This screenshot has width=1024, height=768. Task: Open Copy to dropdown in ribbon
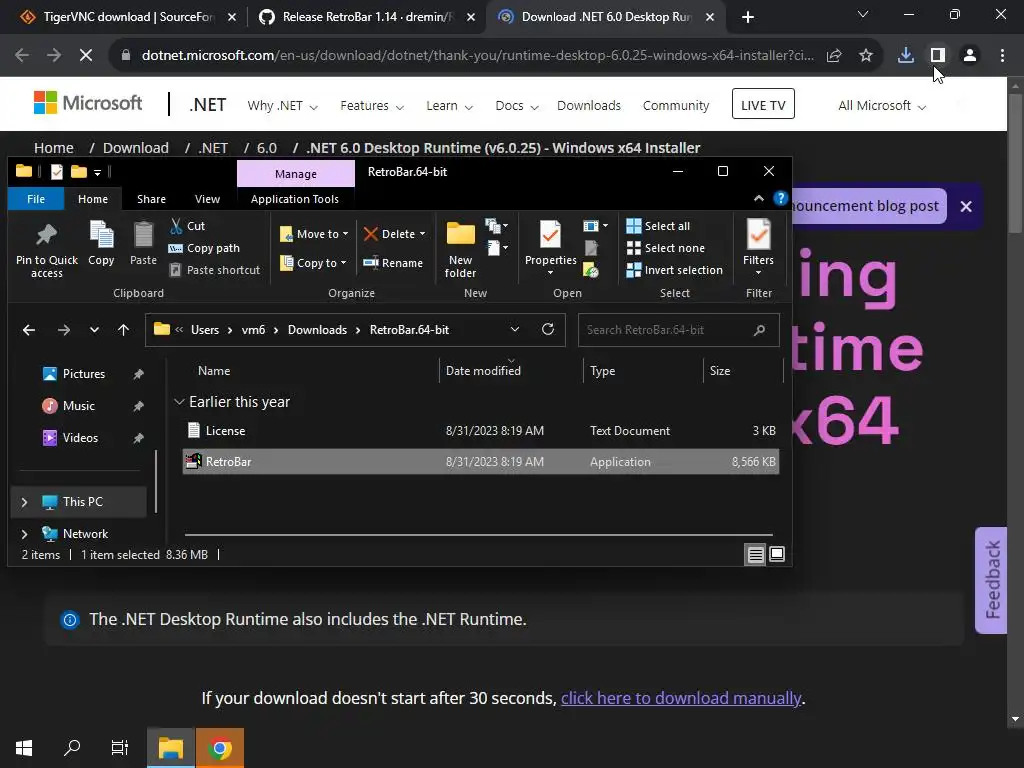(x=313, y=263)
